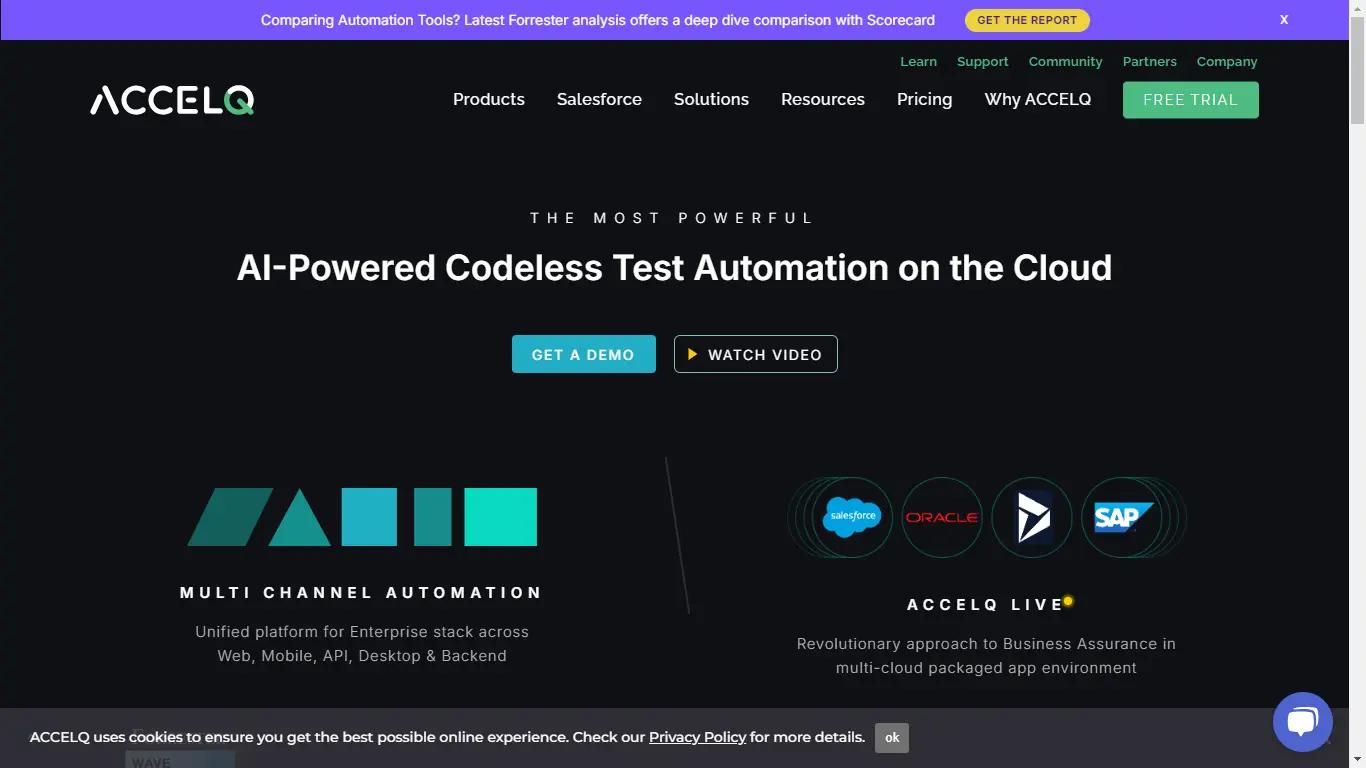The width and height of the screenshot is (1366, 768).
Task: Go to the Pricing page
Action: point(924,99)
